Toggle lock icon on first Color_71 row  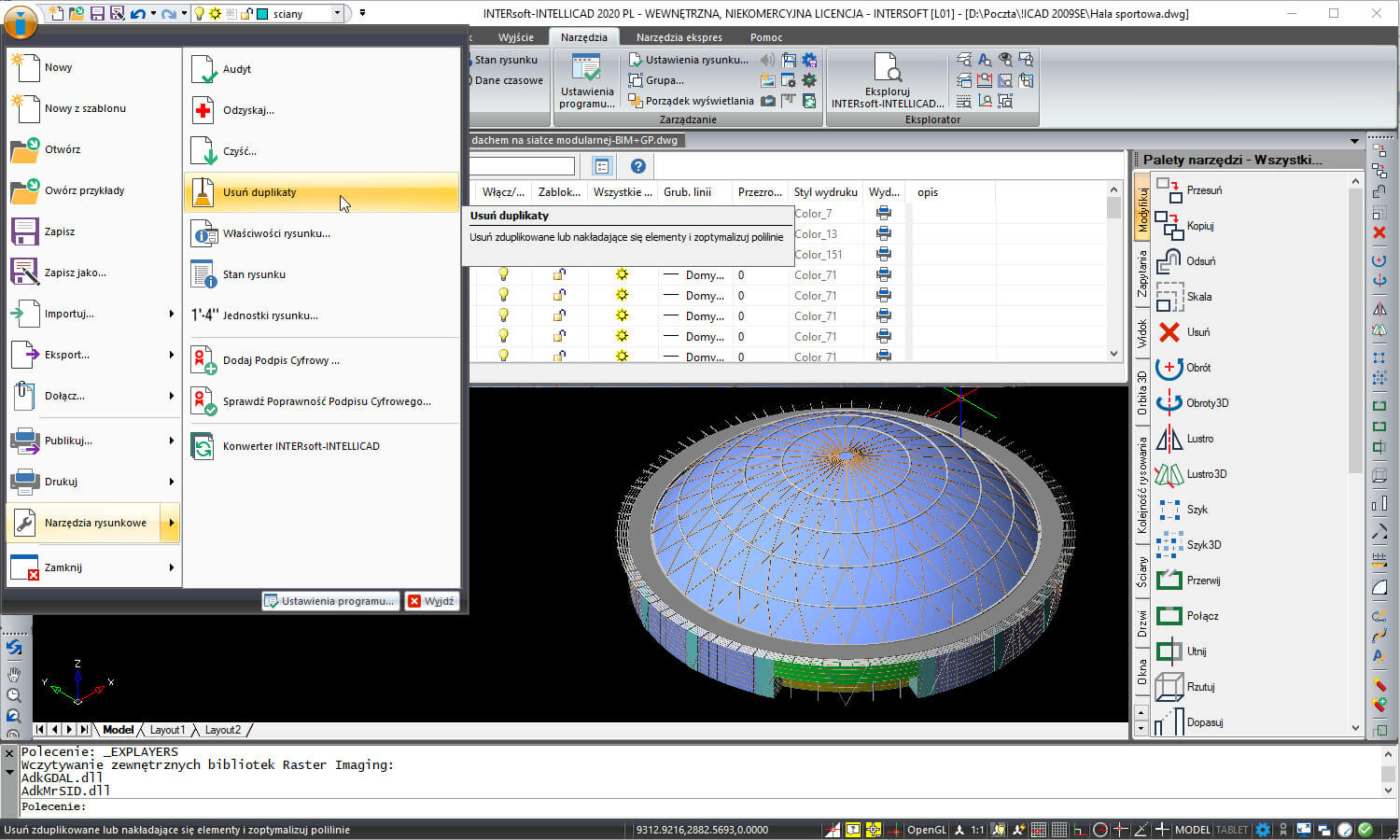[x=559, y=274]
